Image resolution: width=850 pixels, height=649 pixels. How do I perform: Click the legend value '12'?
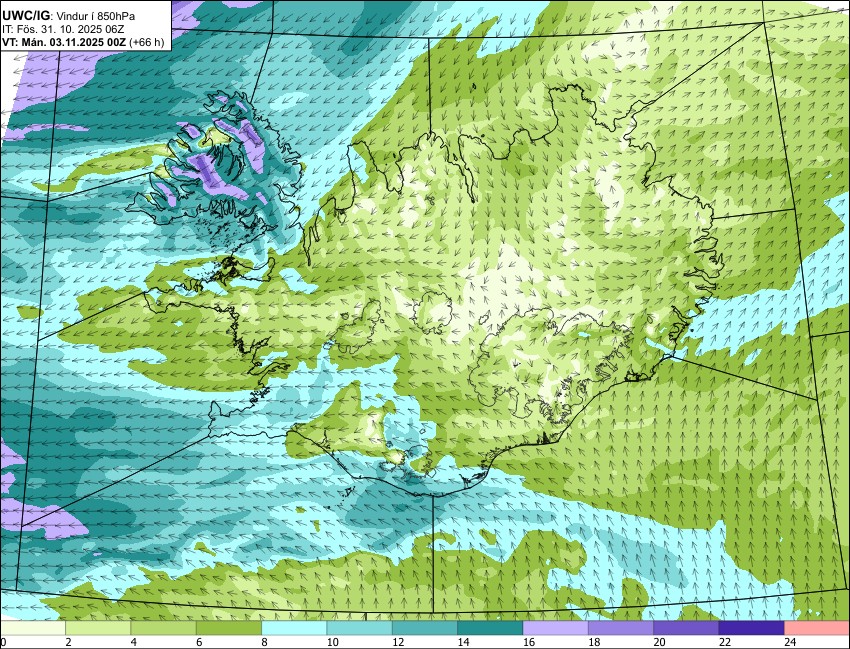398,642
